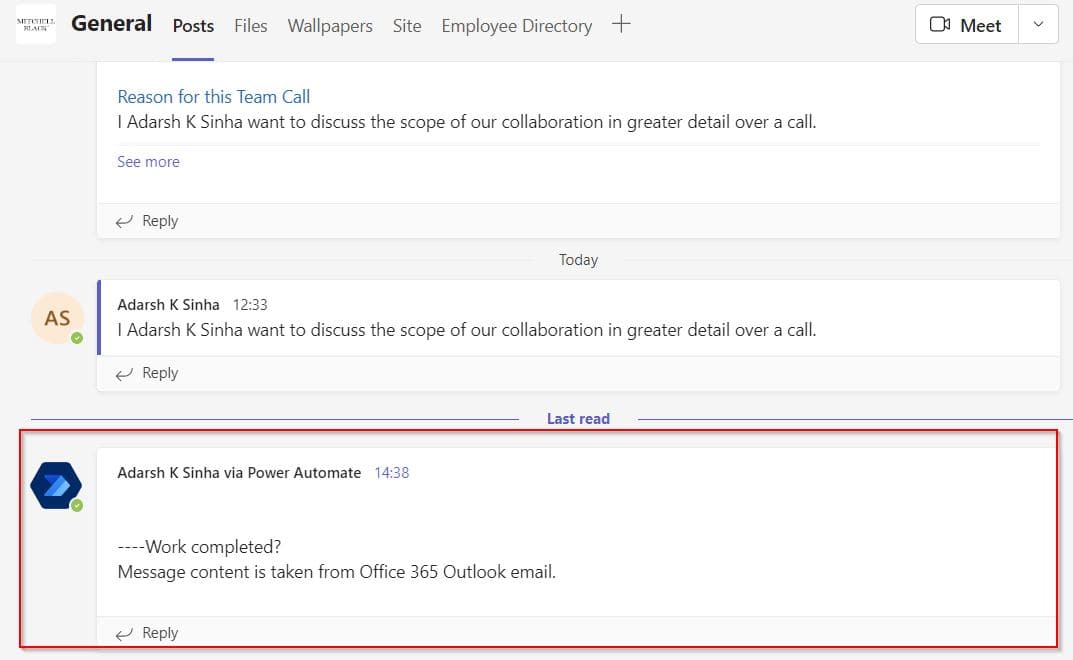Click the team logo avatar beside General
1073x660 pixels.
click(x=36, y=24)
